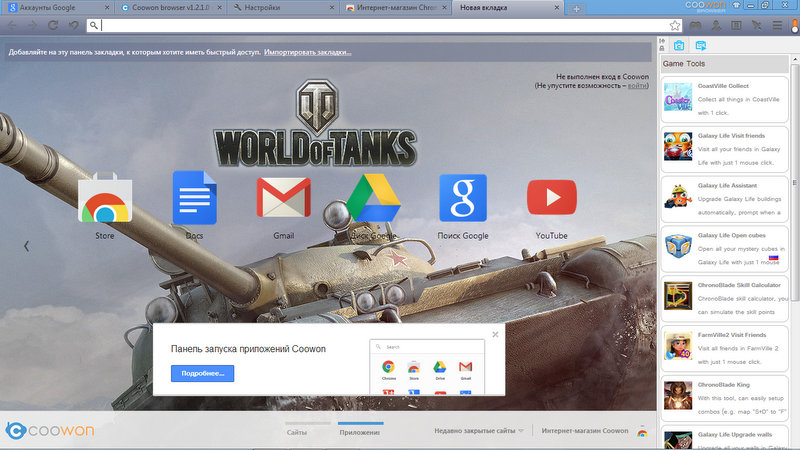The width and height of the screenshot is (800, 450).
Task: Open a new tab with plus button
Action: tap(576, 9)
